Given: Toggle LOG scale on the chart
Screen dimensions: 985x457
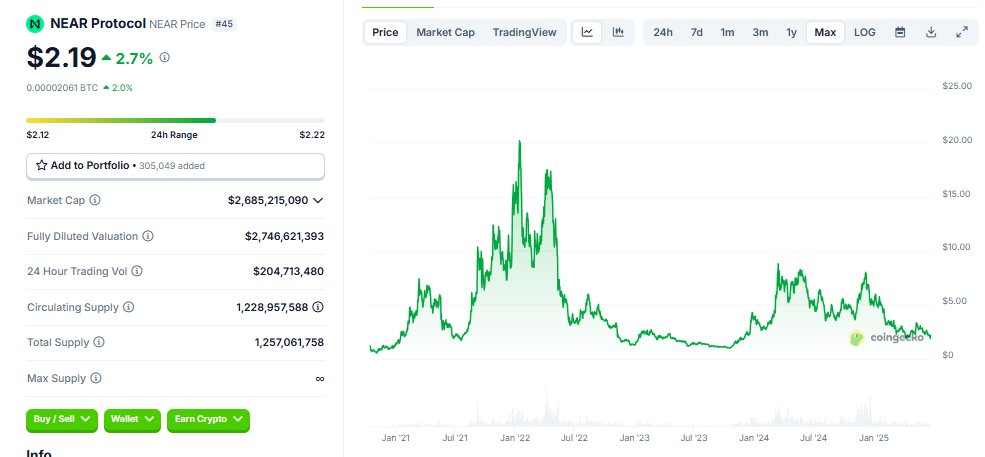Looking at the screenshot, I should click(x=864, y=32).
